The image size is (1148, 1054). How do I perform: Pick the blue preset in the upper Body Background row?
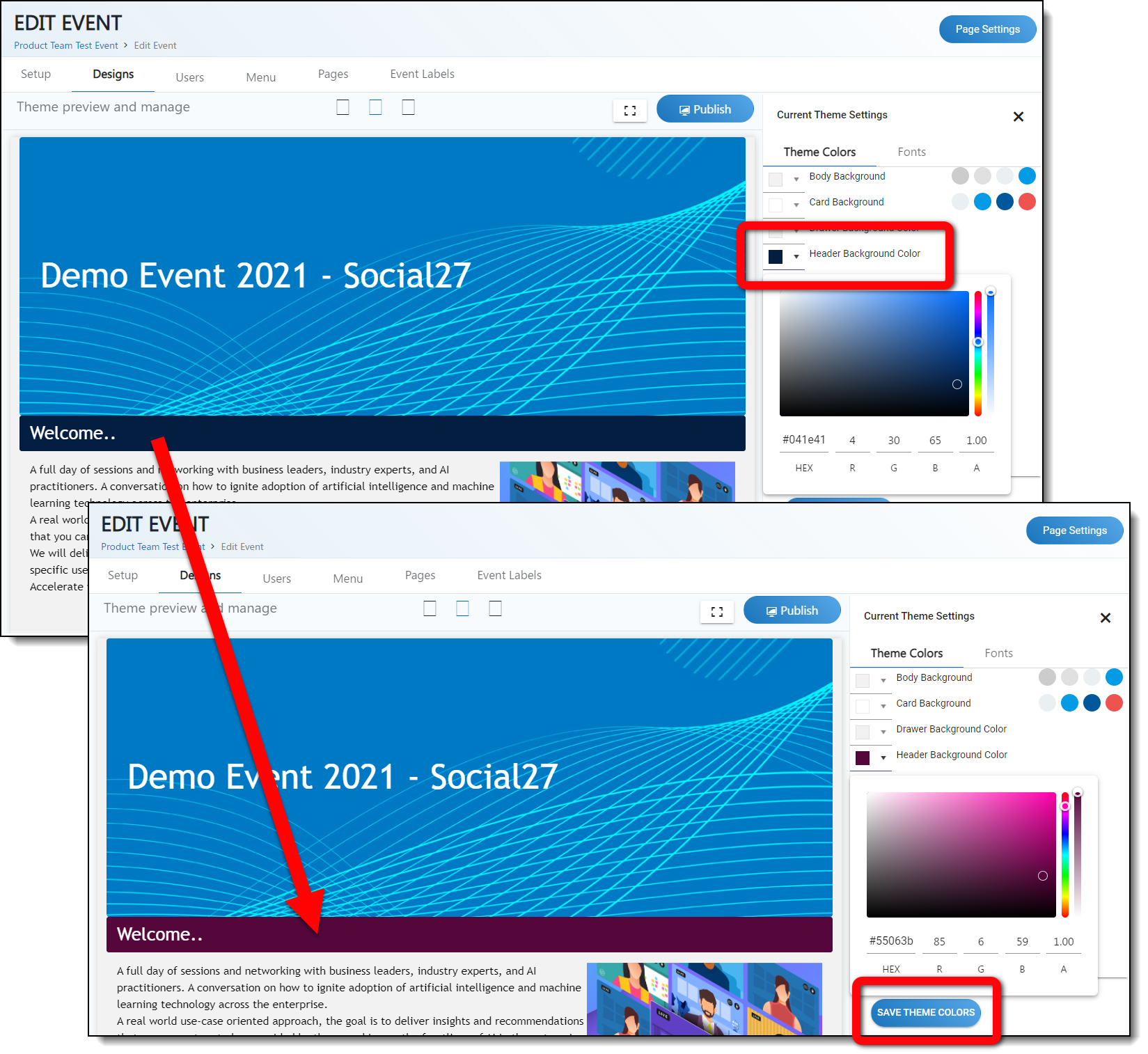(1026, 176)
